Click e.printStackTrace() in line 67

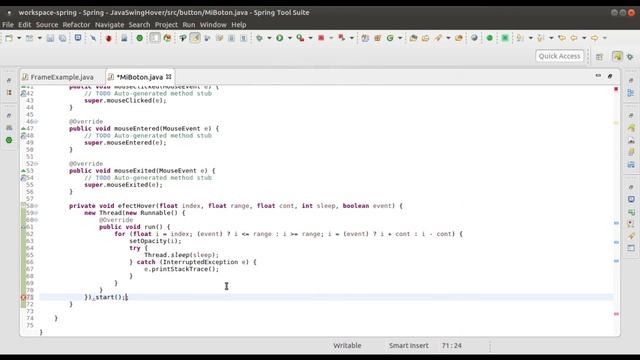pos(181,269)
